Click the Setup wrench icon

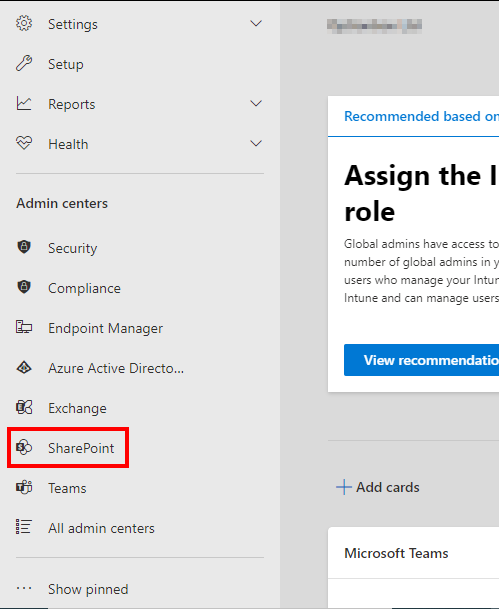(x=24, y=64)
